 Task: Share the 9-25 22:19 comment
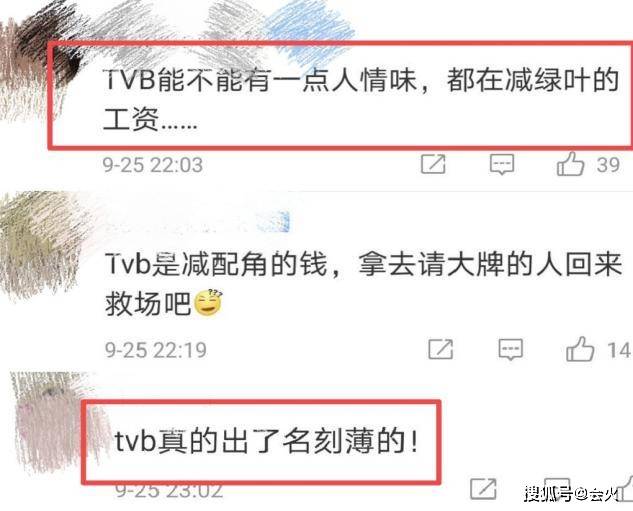[x=440, y=349]
